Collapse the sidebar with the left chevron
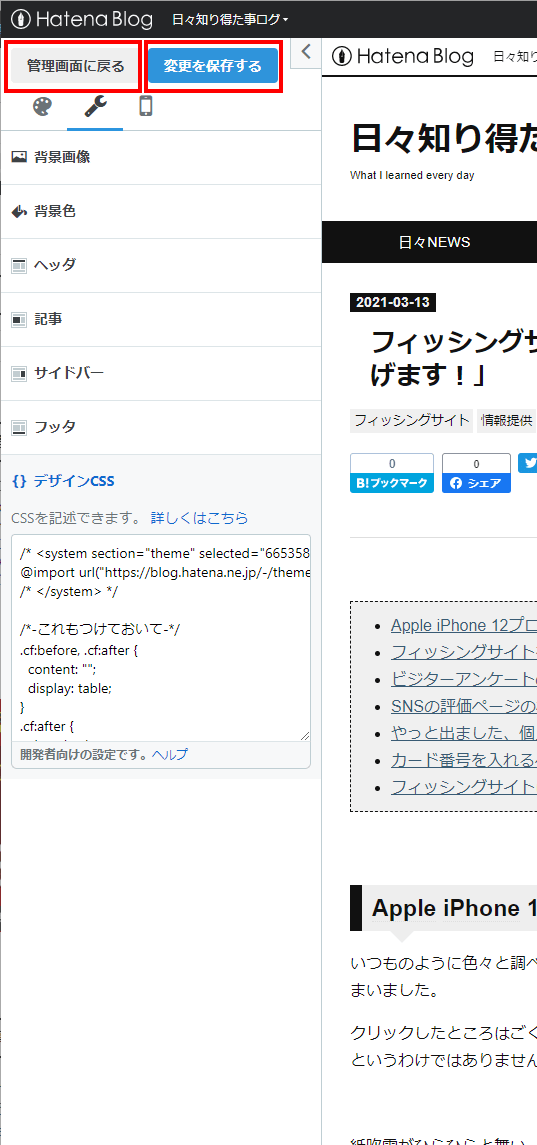Viewport: 537px width, 1145px height. 306,52
